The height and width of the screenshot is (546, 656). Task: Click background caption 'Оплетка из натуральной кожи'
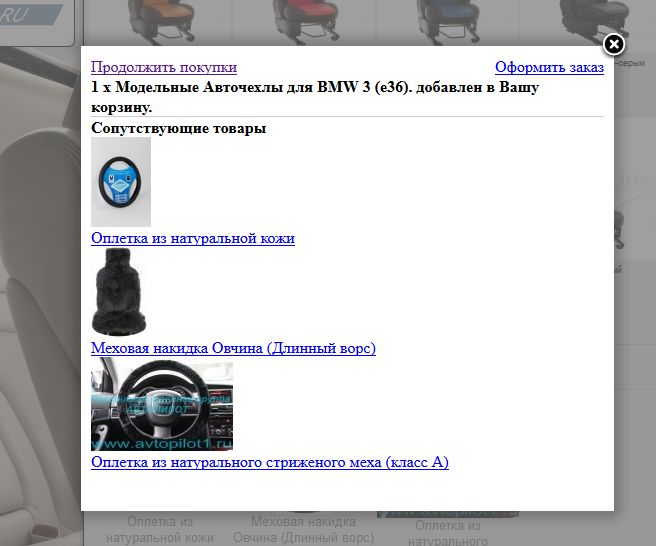coord(160,529)
